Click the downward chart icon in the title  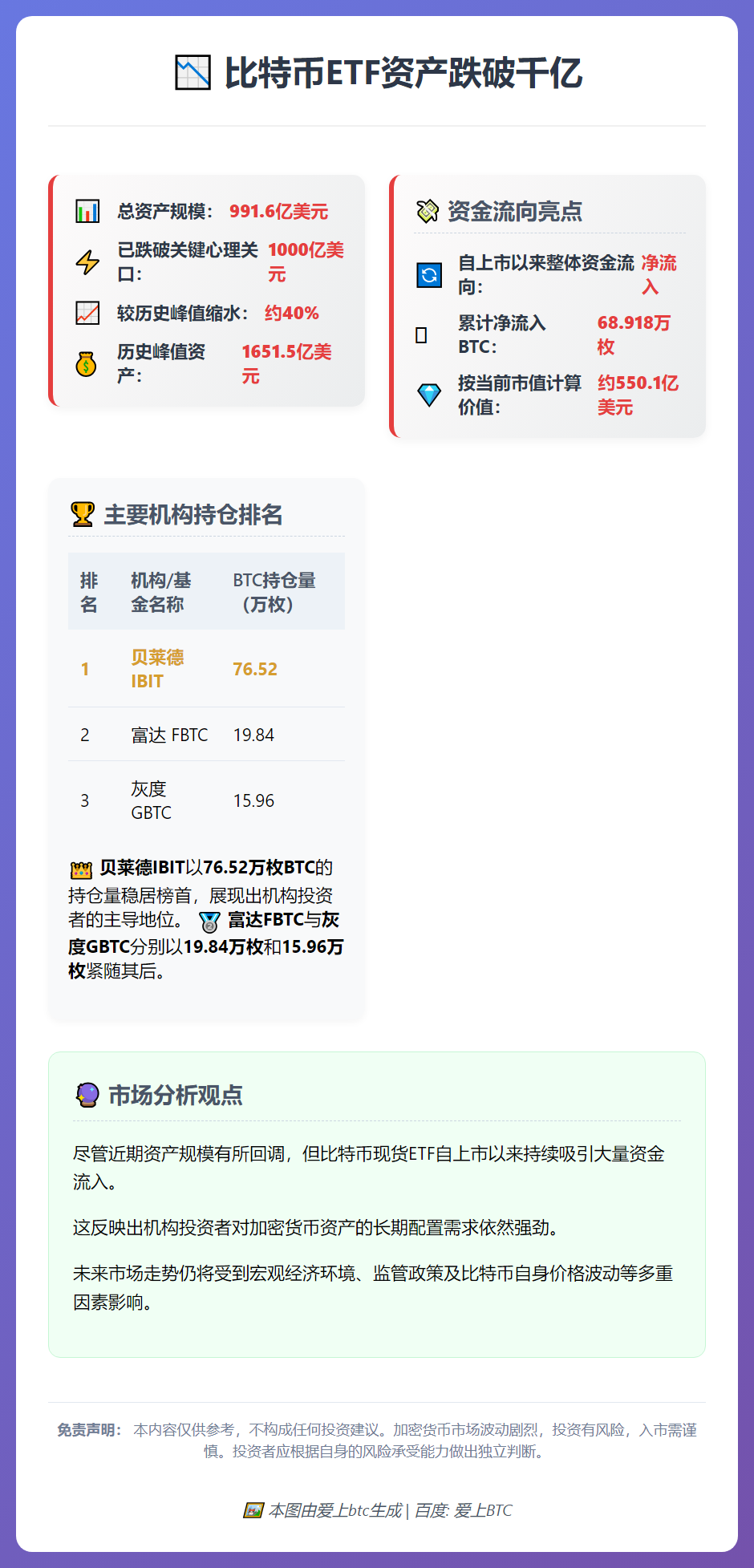click(x=193, y=73)
